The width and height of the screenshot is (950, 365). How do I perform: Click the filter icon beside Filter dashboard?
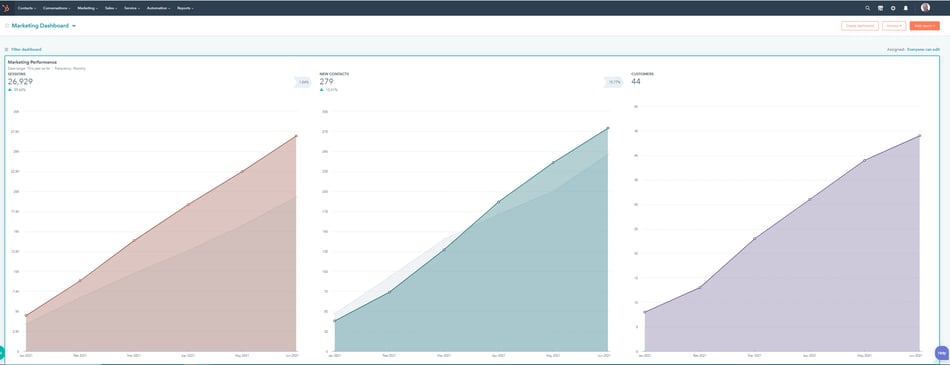7,49
